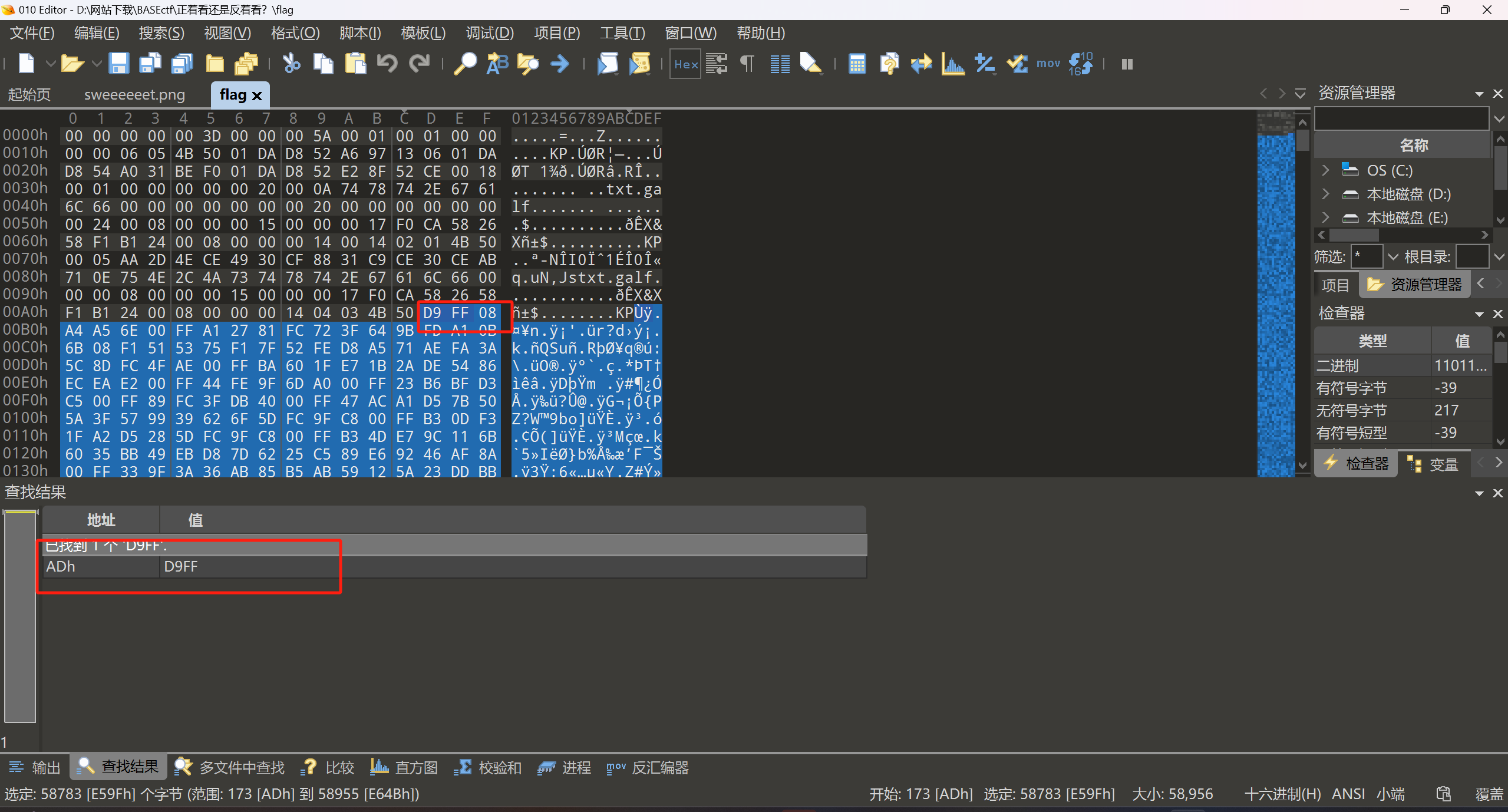Open the Calculator tool icon
This screenshot has height=812, width=1508.
(x=857, y=64)
